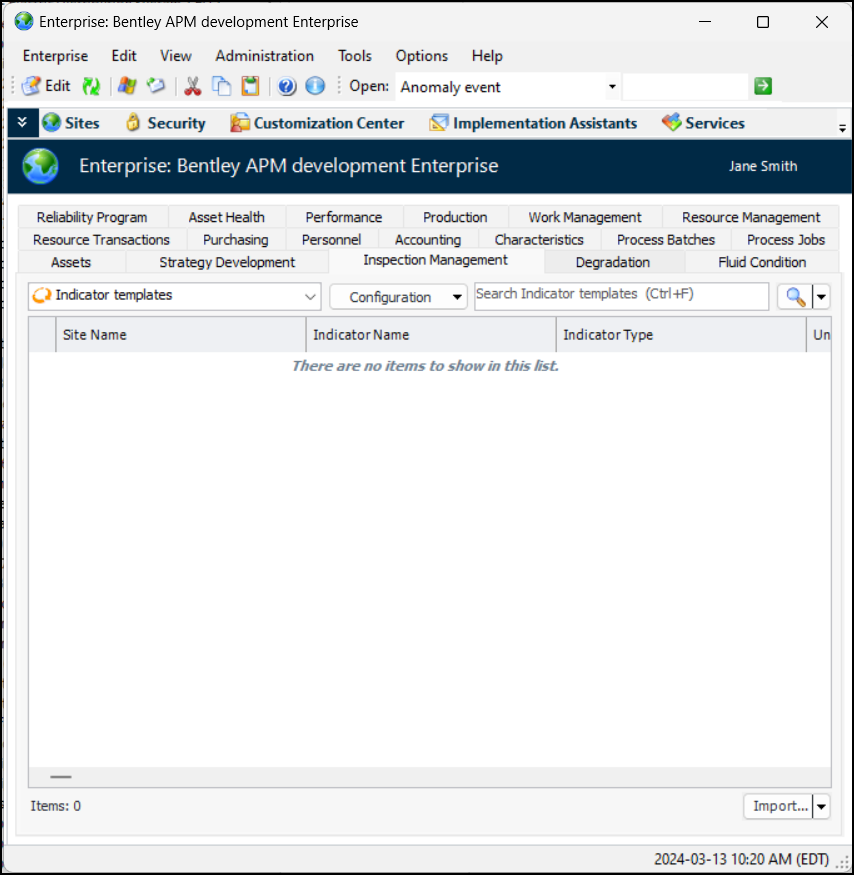The width and height of the screenshot is (854, 875).
Task: Switch to the Degradation tab
Action: [x=613, y=262]
